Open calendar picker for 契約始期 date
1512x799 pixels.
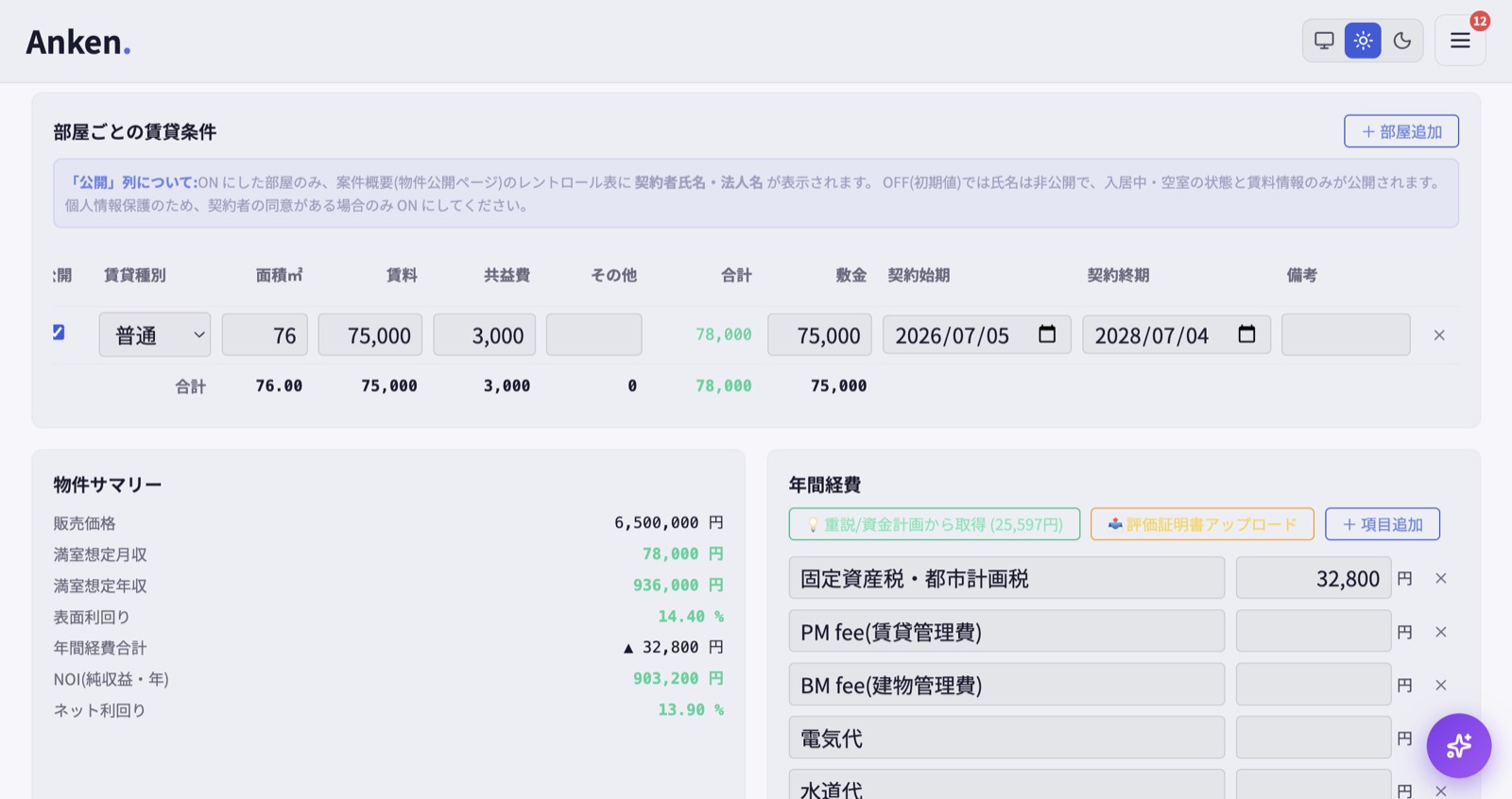pos(1047,334)
